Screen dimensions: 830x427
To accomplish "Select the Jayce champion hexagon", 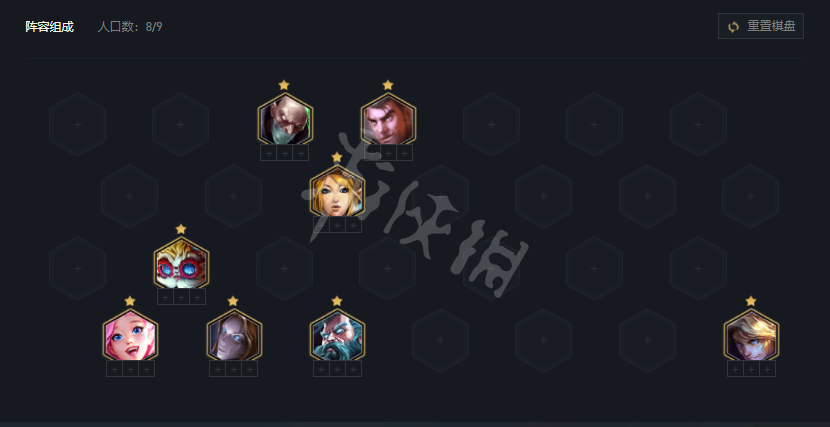I will tap(388, 119).
